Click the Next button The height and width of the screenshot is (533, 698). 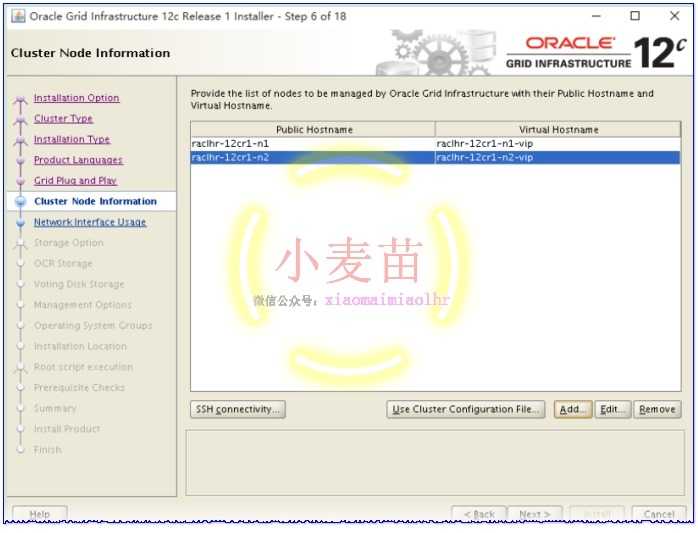[535, 514]
